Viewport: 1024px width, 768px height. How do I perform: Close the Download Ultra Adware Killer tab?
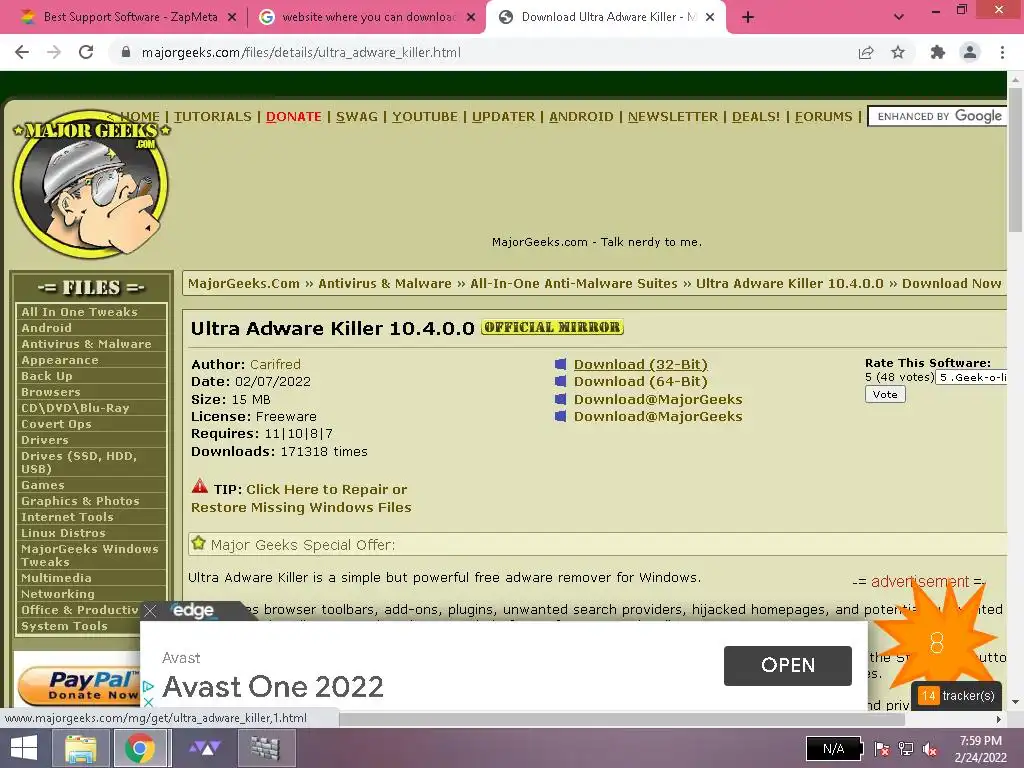(710, 18)
